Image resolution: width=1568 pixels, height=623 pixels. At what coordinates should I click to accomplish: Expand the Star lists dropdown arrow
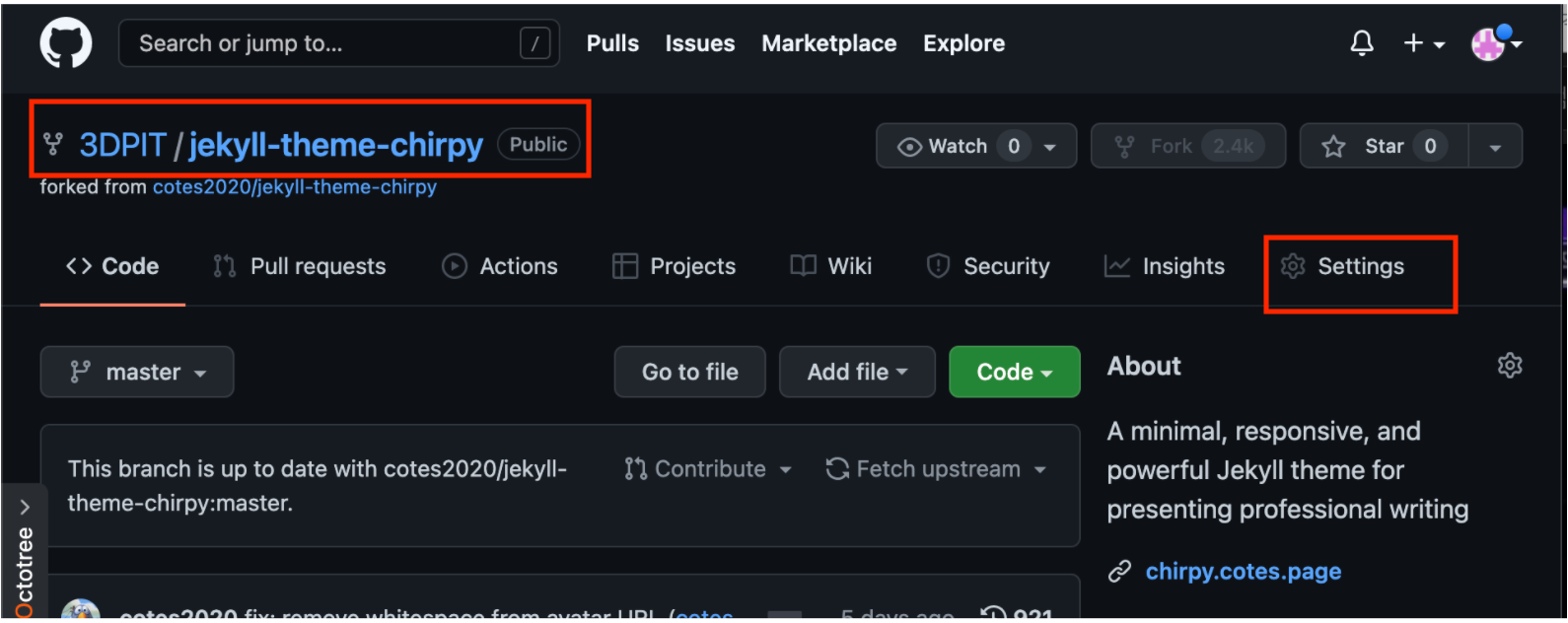tap(1495, 146)
